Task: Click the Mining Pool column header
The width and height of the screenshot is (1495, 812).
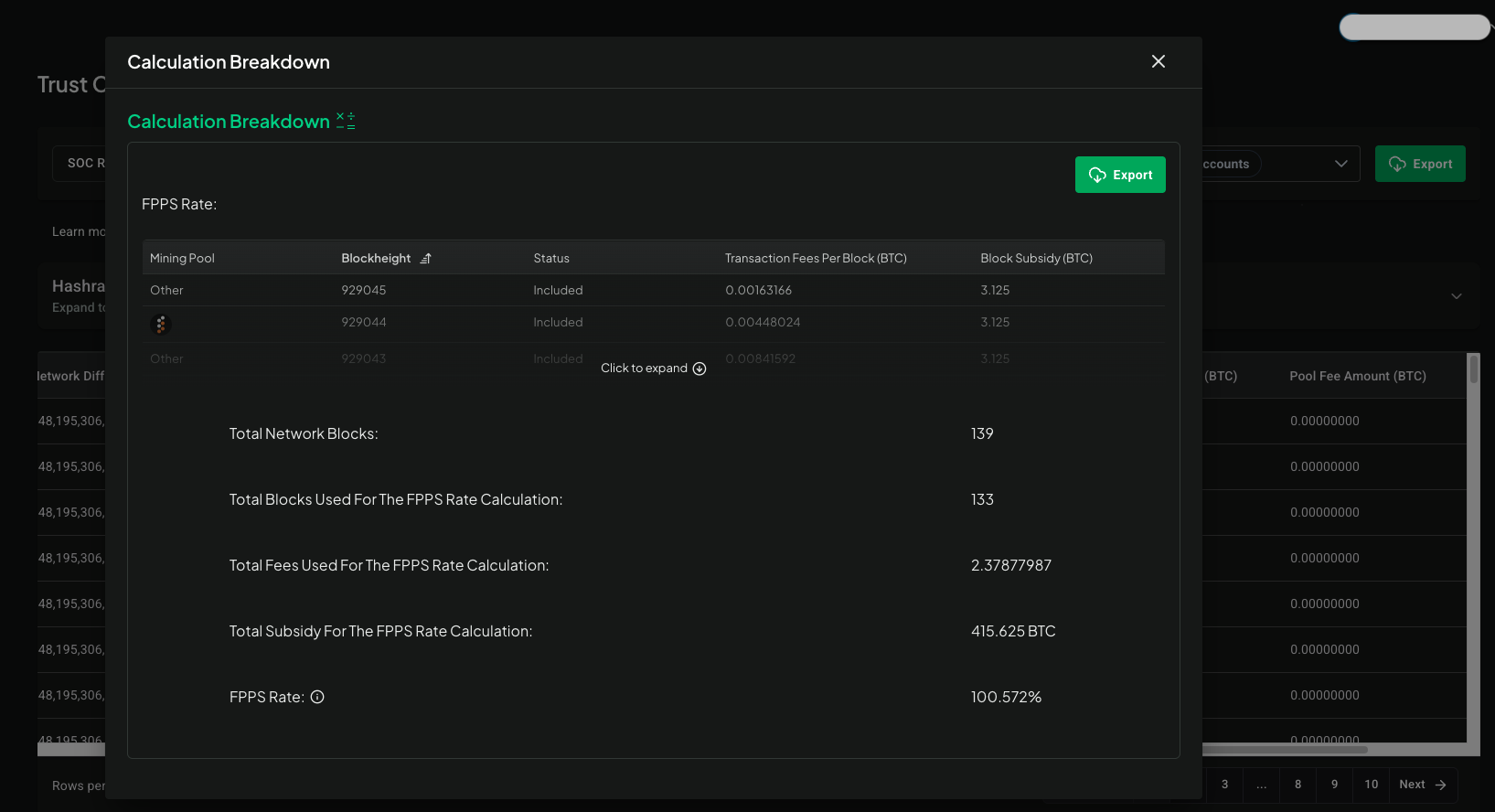Action: pyautogui.click(x=182, y=259)
